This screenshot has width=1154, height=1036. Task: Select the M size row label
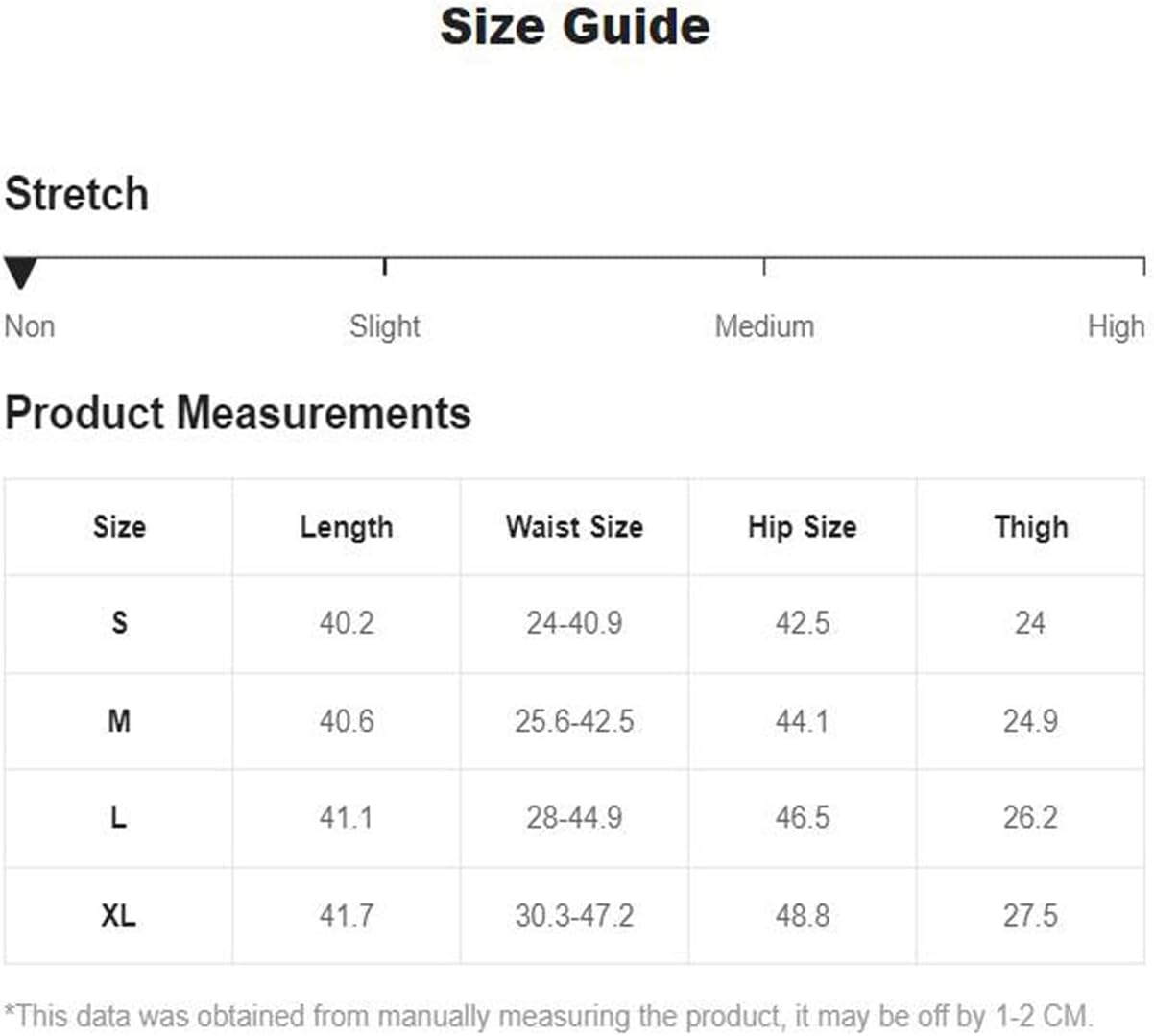(119, 720)
